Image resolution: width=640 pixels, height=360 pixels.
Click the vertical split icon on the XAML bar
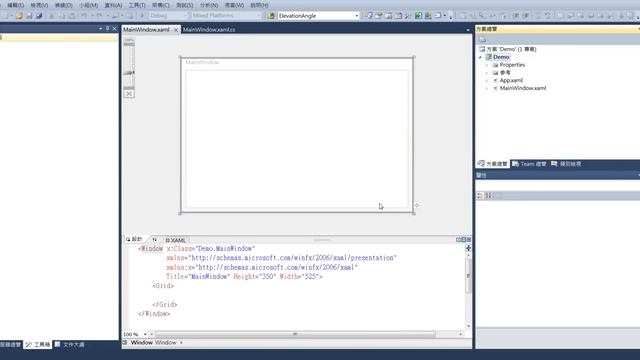[458, 240]
